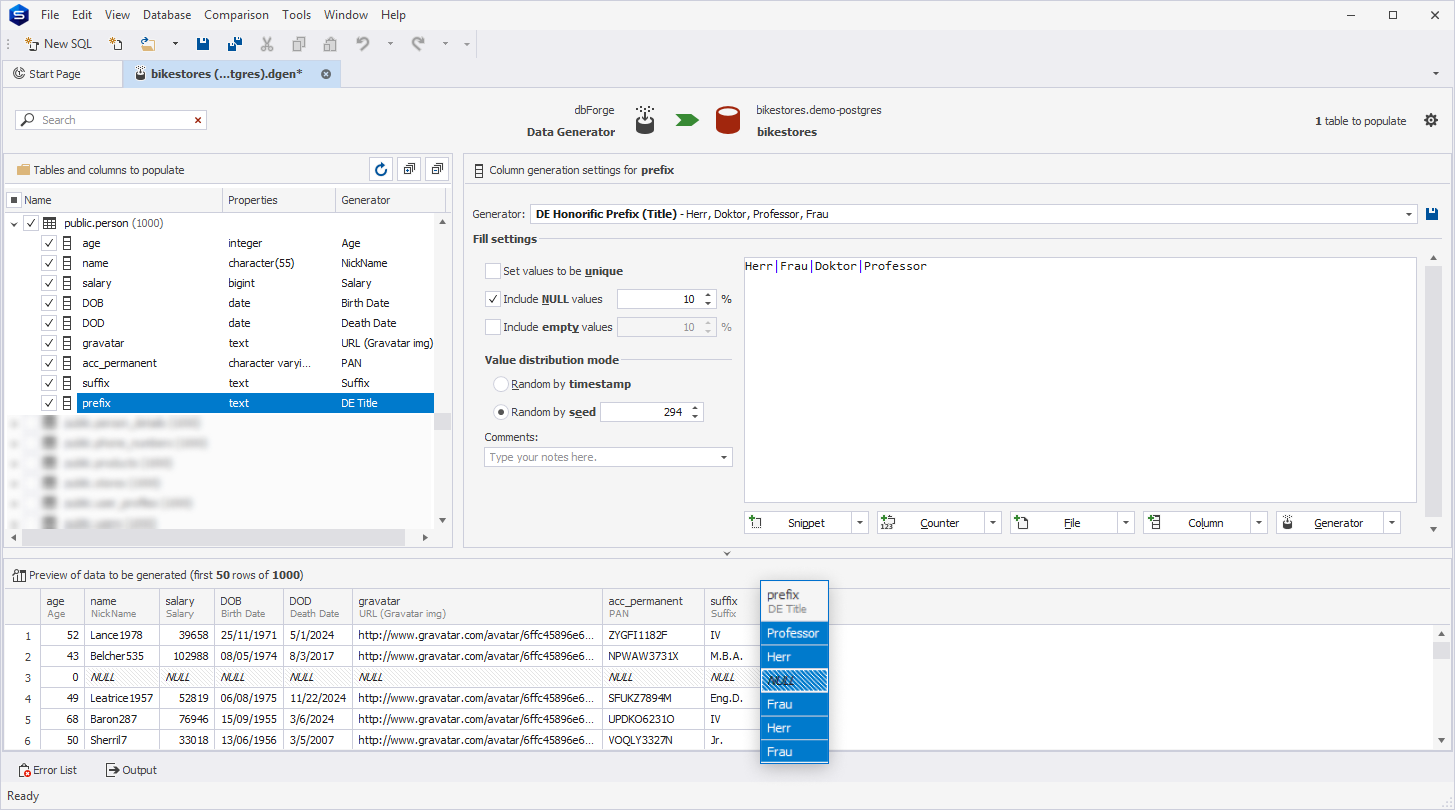This screenshot has width=1455, height=810.
Task: Click the Counter button
Action: pyautogui.click(x=931, y=523)
